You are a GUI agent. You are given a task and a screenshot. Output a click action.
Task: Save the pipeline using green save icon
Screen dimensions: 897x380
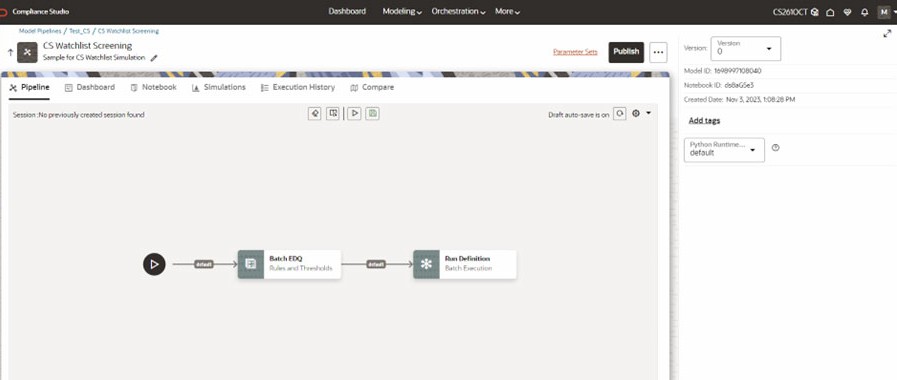373,113
